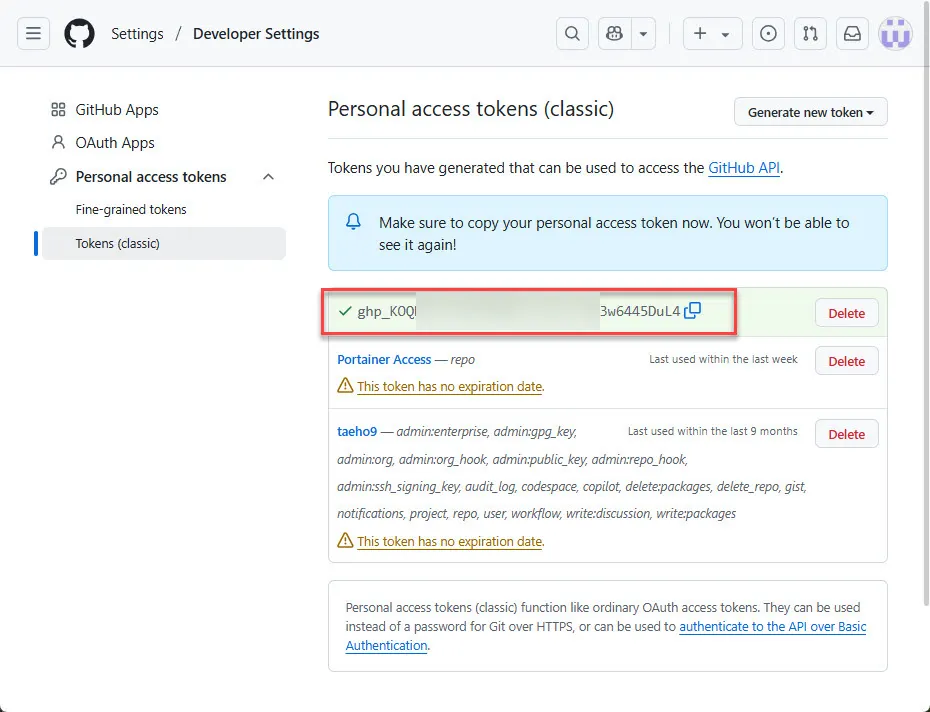Copy the new access token with copy icon
Image resolution: width=930 pixels, height=712 pixels.
pyautogui.click(x=692, y=311)
